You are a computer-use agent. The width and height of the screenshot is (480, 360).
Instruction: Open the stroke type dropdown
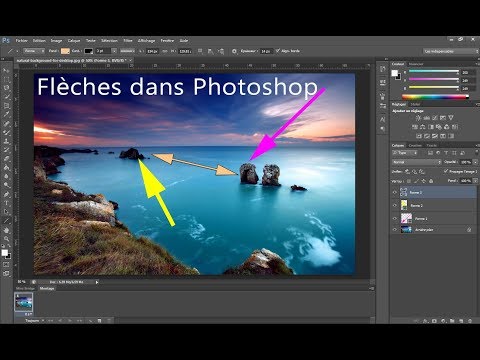coord(127,51)
